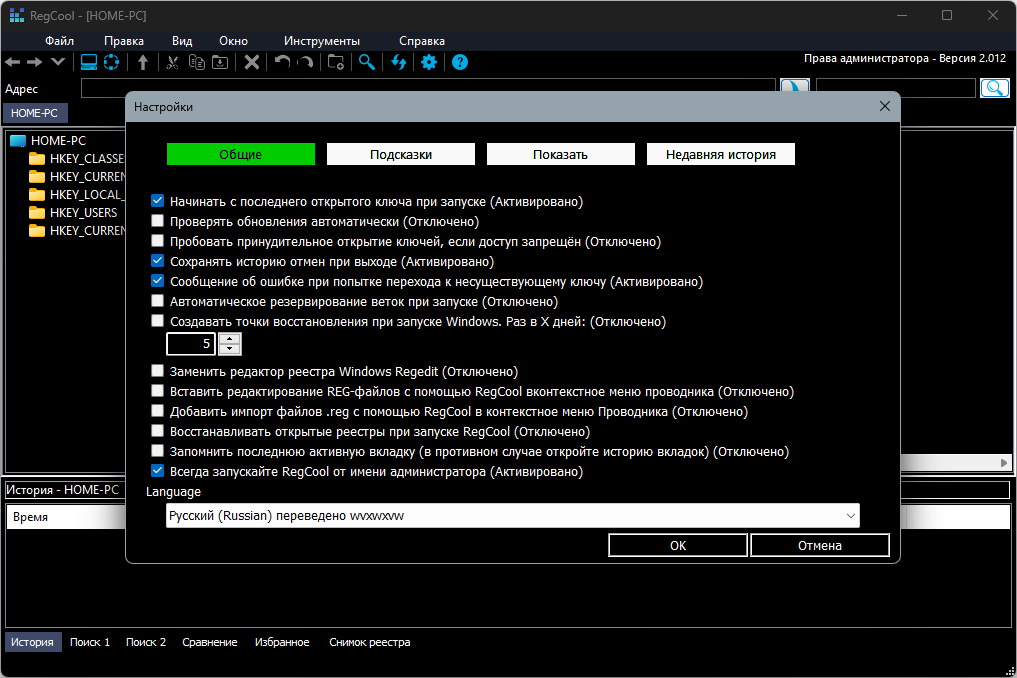
Task: Enable 'Добавить импорт файлов .reg' checkbox
Action: pos(158,411)
